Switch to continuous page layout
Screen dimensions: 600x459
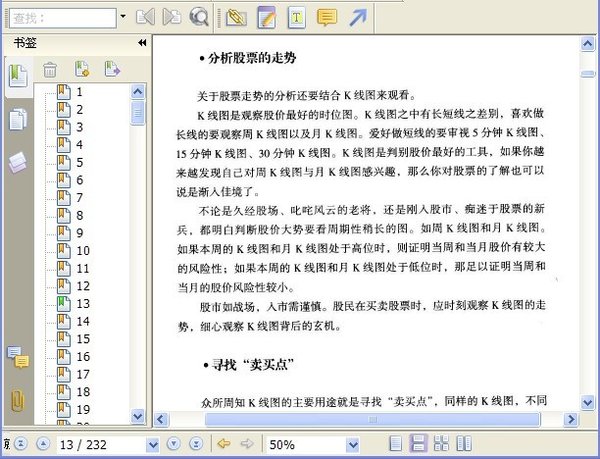pyautogui.click(x=418, y=444)
